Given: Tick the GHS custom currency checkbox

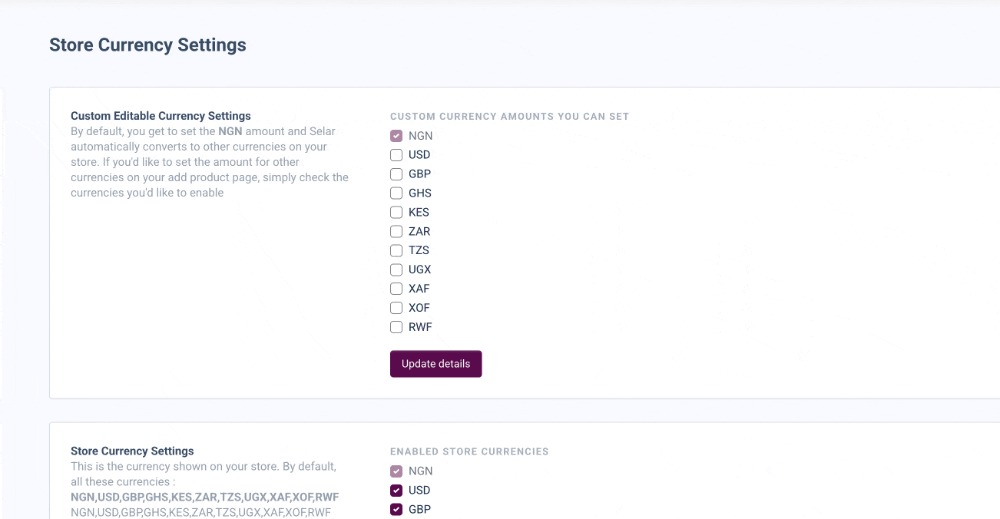Looking at the screenshot, I should [x=396, y=193].
